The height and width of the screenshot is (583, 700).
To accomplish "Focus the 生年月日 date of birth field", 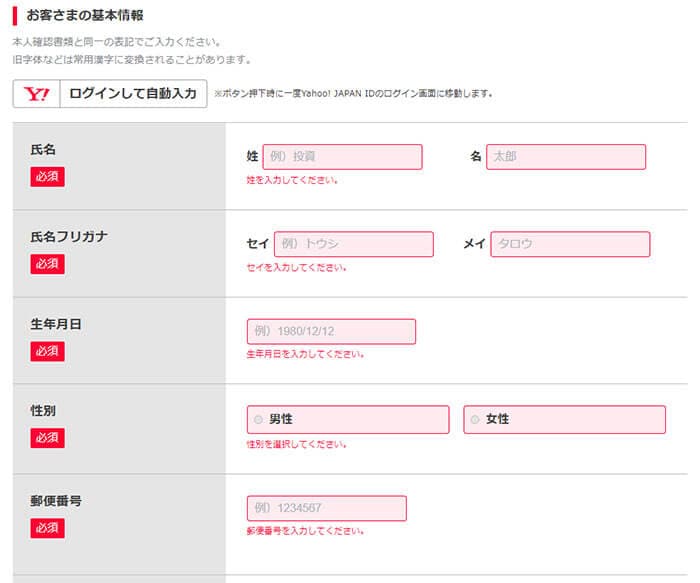I will pyautogui.click(x=331, y=332).
